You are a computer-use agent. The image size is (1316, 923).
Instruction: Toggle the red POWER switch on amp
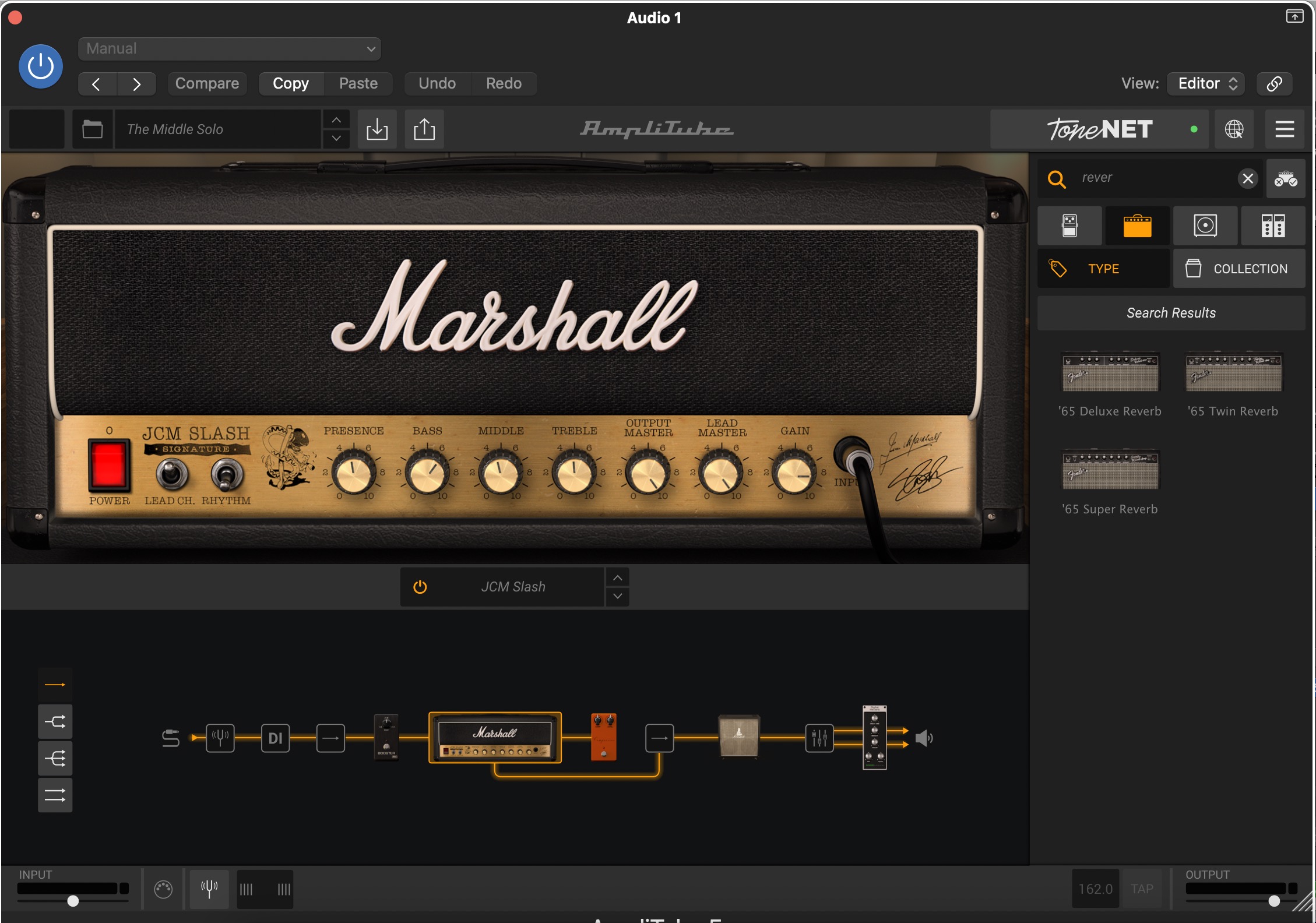point(108,464)
